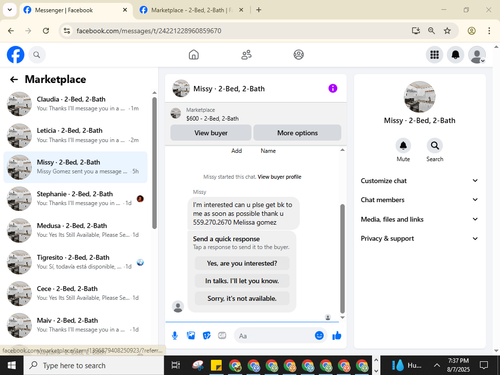Attach a photo with the image icon
Image resolution: width=500 pixels, height=375 pixels.
[x=191, y=336]
